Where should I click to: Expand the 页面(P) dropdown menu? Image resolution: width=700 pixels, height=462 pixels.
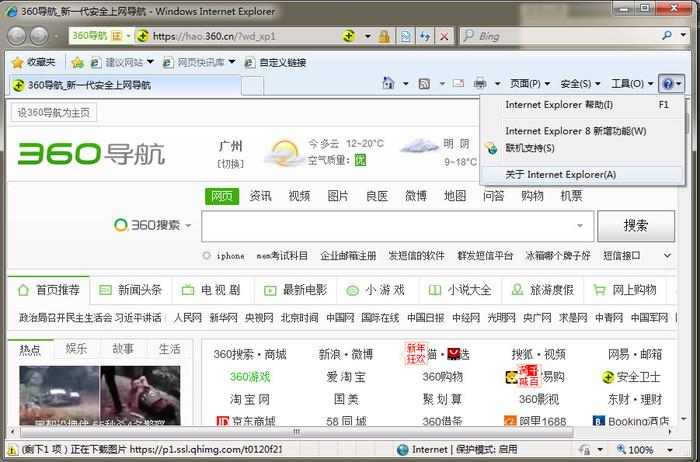530,84
